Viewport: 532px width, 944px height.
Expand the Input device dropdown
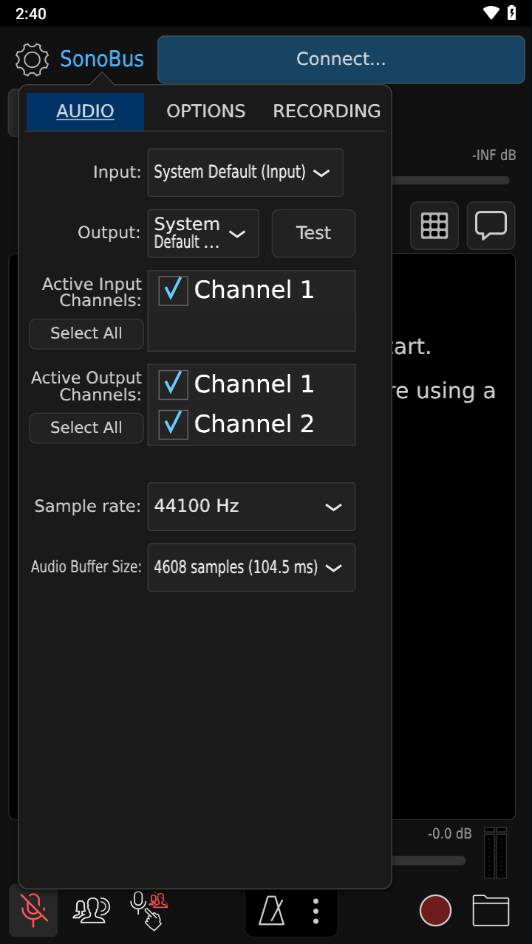click(246, 173)
